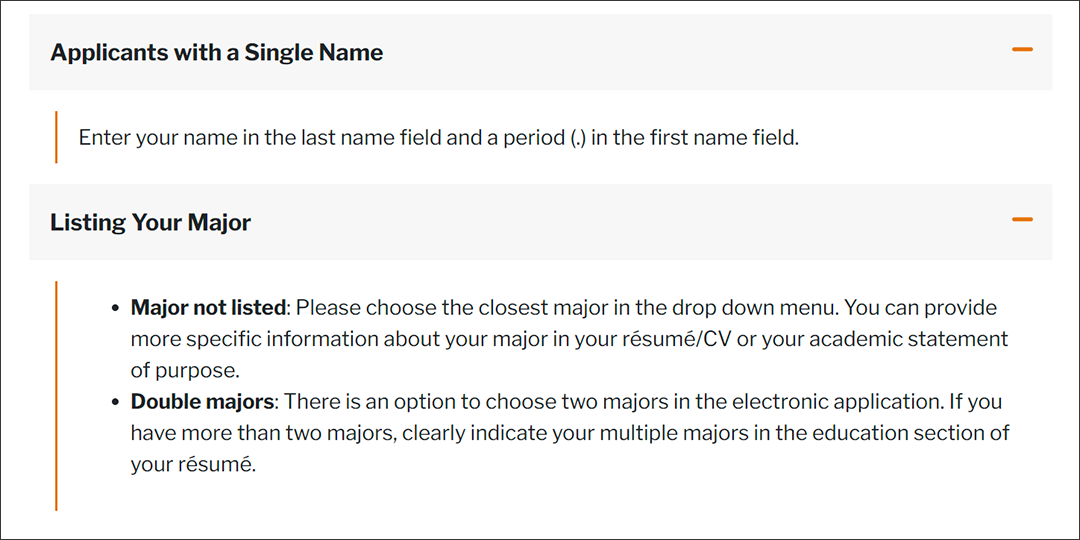Collapse Applicants with a Single Name minus icon

(x=1022, y=50)
